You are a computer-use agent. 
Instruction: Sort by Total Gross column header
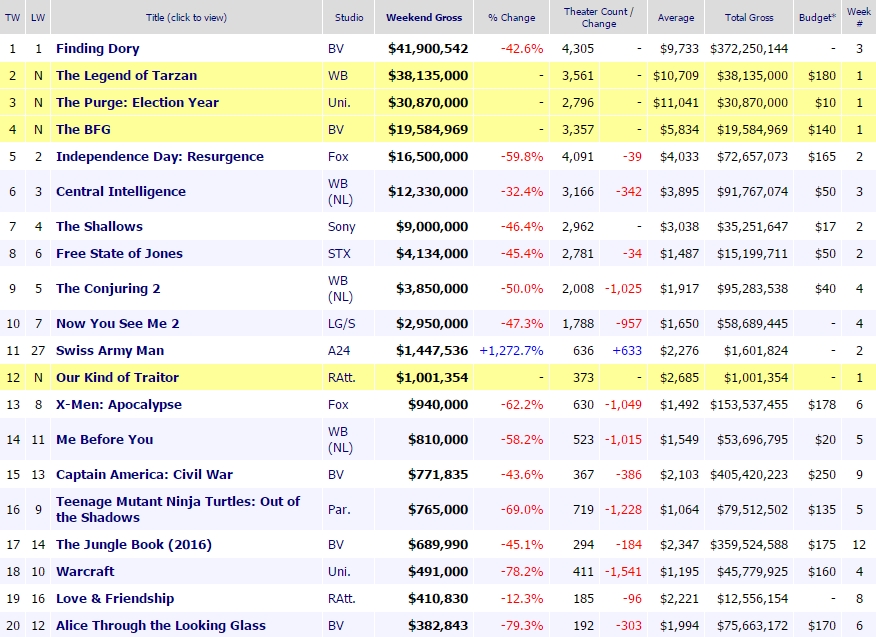click(749, 17)
